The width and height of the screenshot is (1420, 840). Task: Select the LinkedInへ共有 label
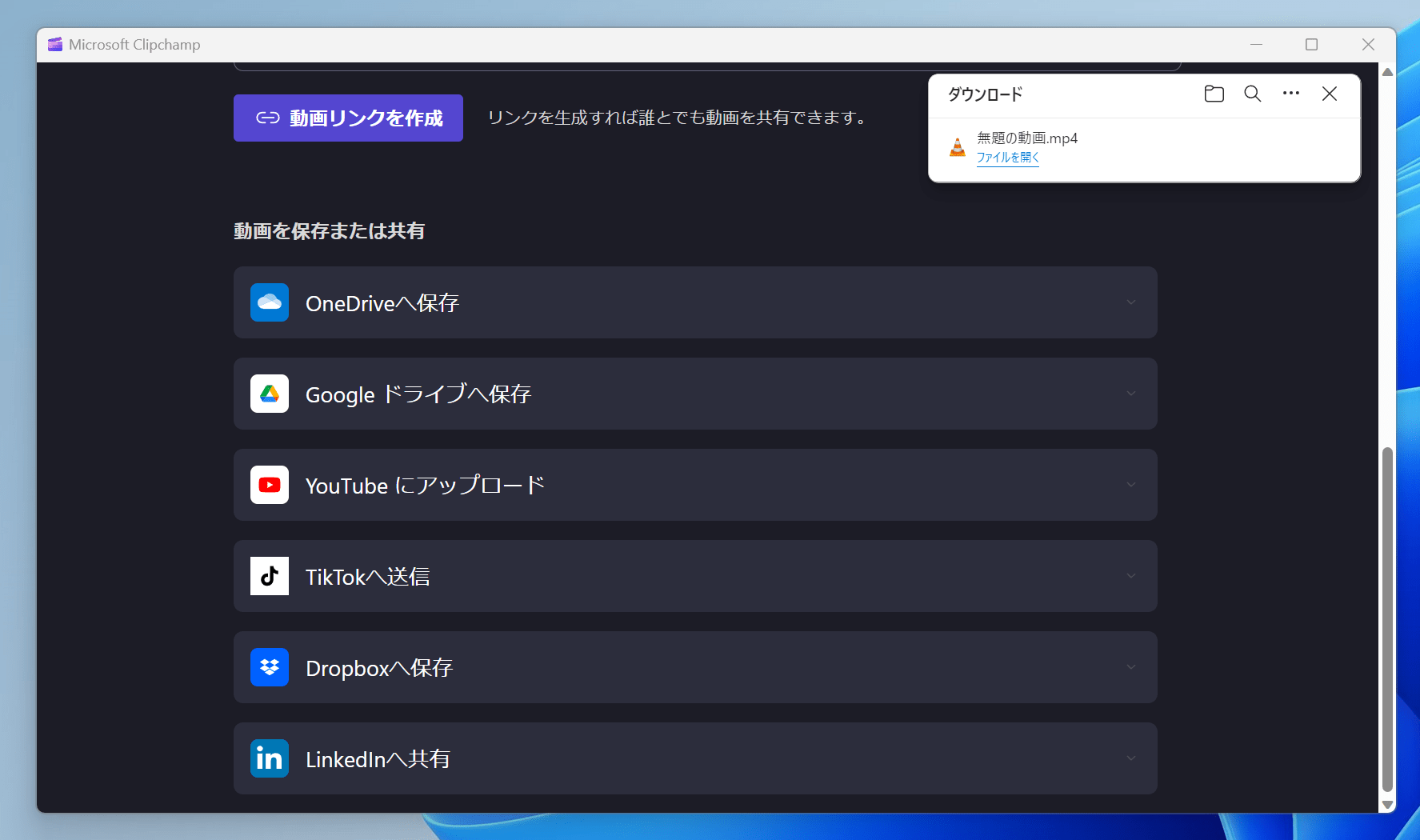378,759
